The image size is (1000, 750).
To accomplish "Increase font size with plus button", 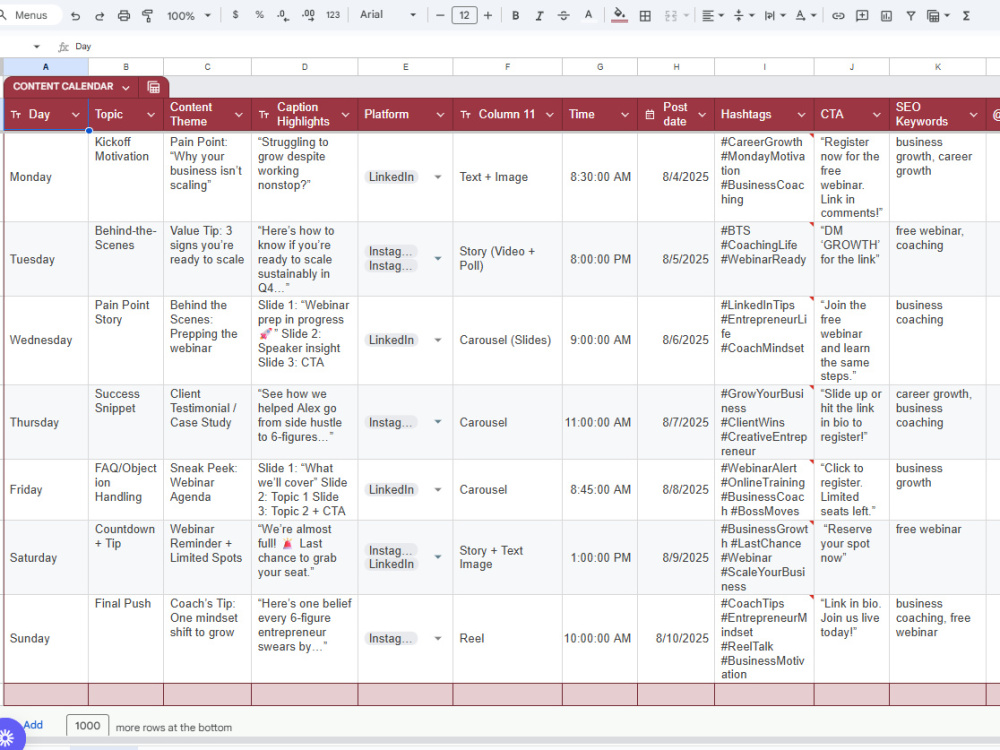I will point(488,15).
